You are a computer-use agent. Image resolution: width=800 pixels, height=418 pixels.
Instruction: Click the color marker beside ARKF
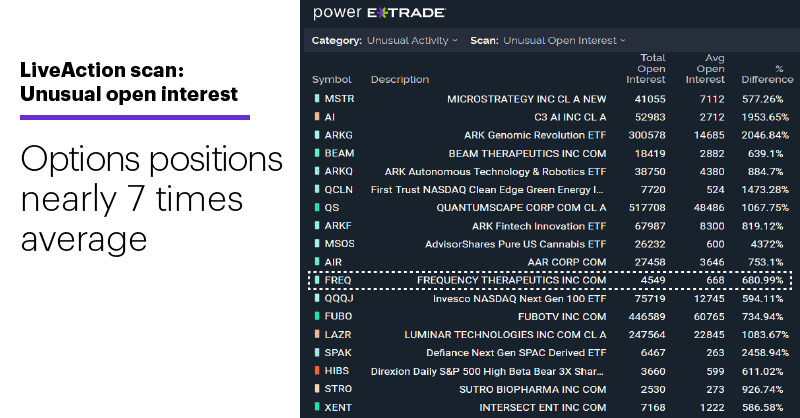click(317, 226)
